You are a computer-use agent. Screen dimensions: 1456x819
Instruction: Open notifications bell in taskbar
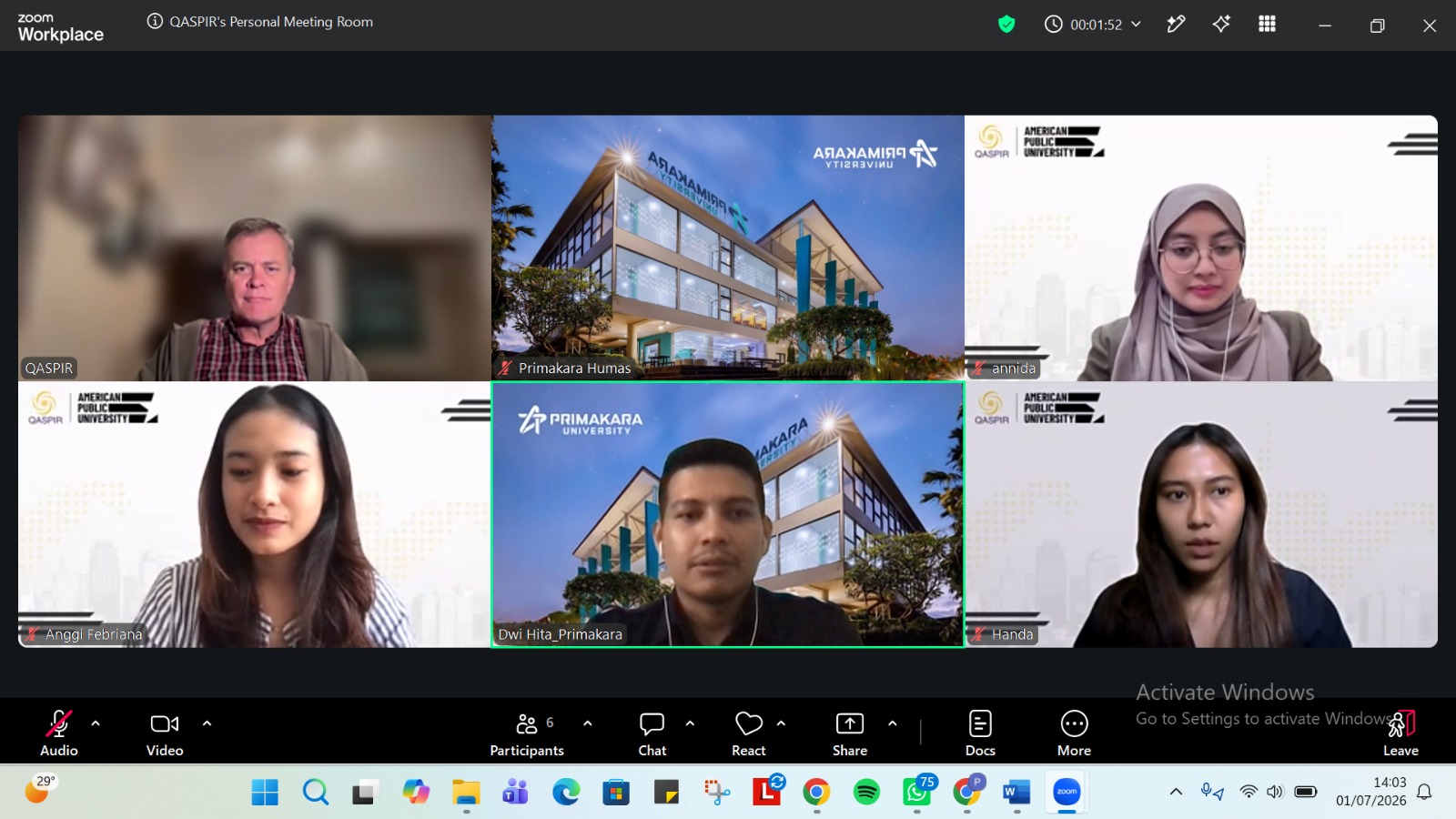click(1425, 792)
